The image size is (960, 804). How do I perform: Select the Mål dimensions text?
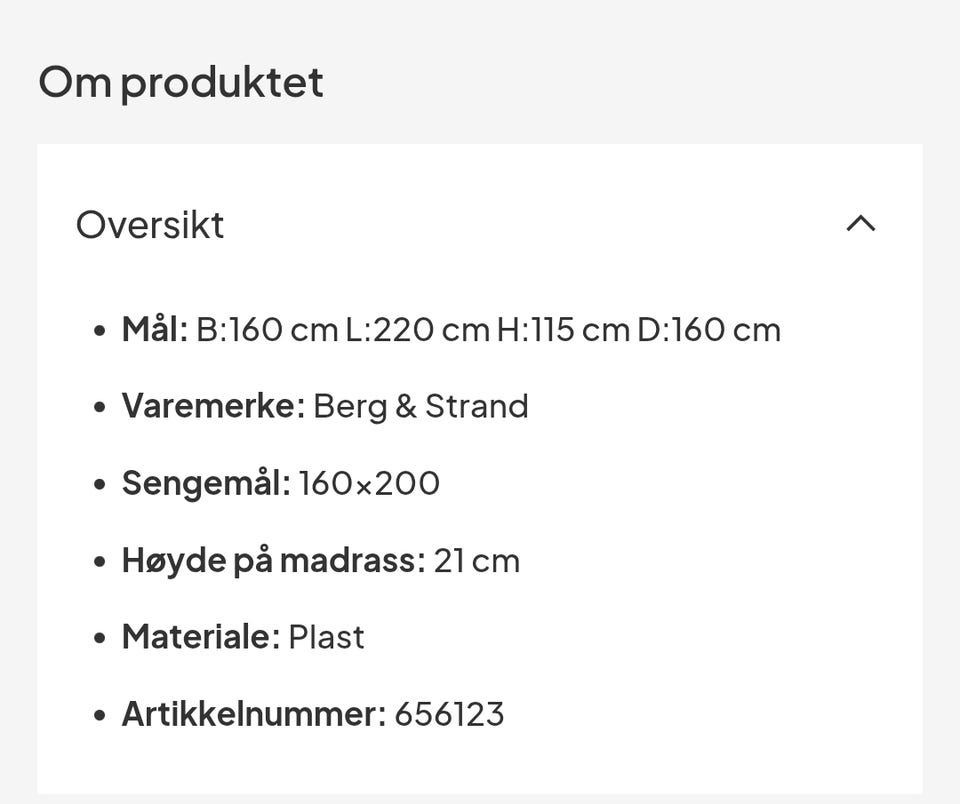(x=485, y=329)
